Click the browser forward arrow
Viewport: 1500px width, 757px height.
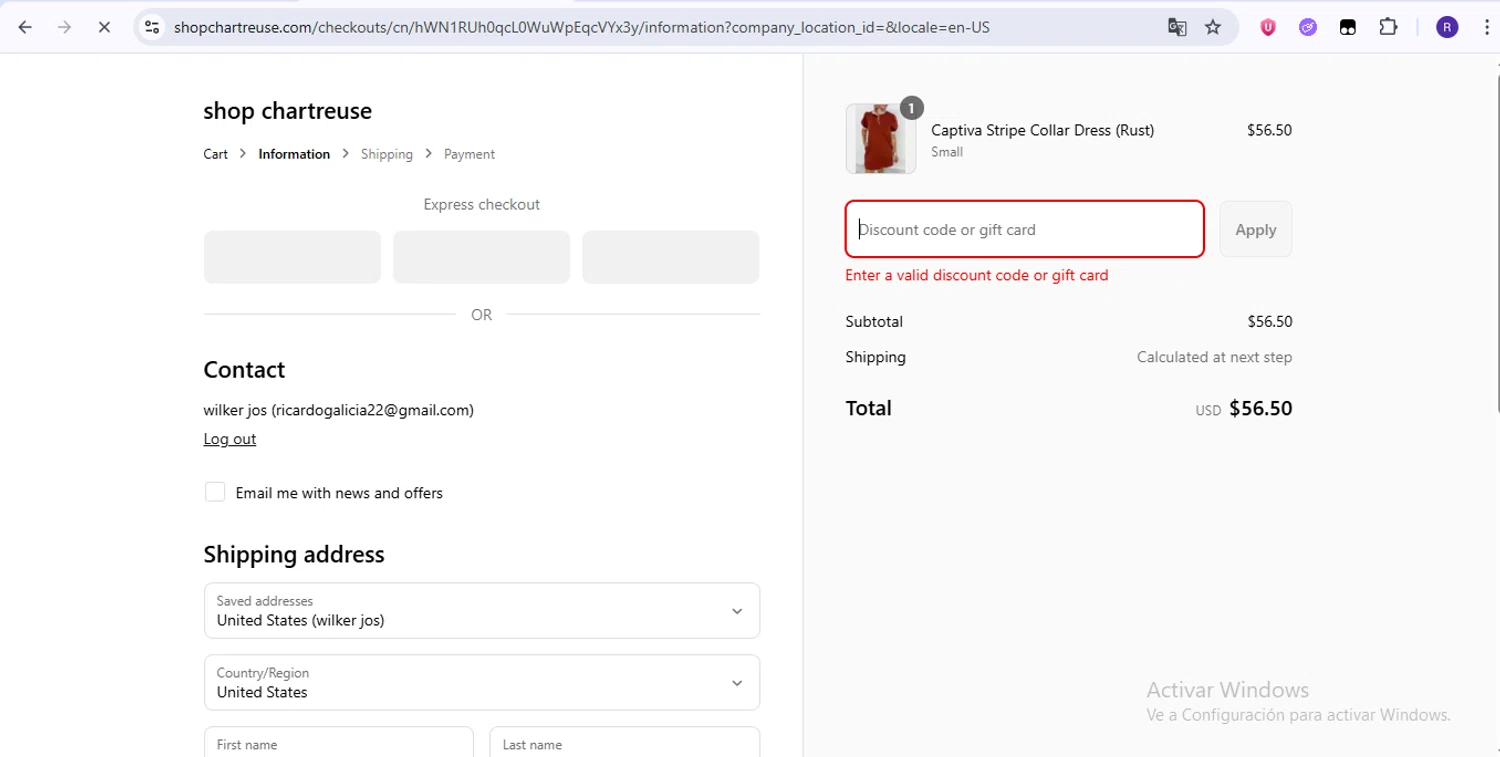coord(64,27)
